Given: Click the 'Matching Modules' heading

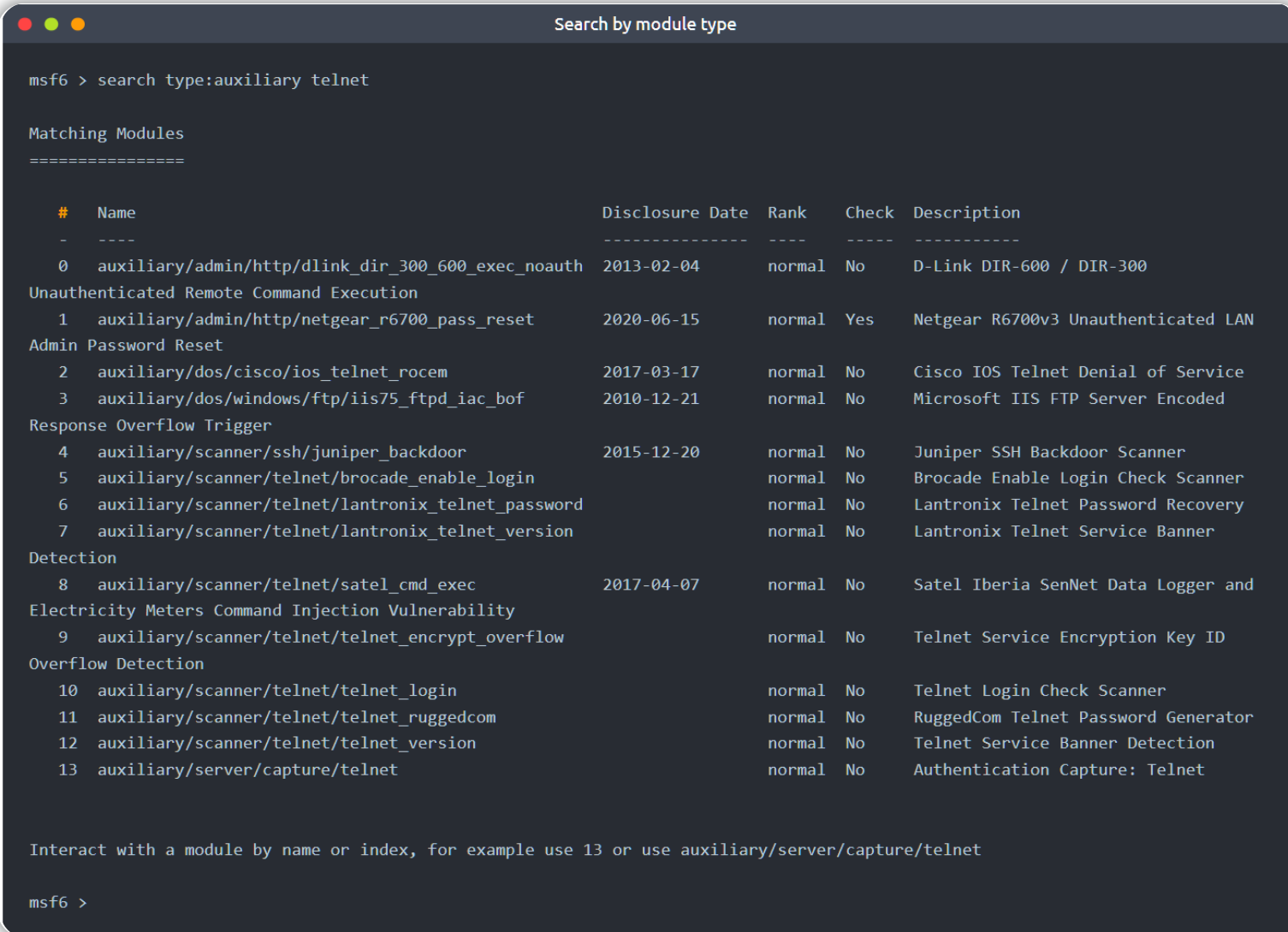Looking at the screenshot, I should tap(106, 133).
